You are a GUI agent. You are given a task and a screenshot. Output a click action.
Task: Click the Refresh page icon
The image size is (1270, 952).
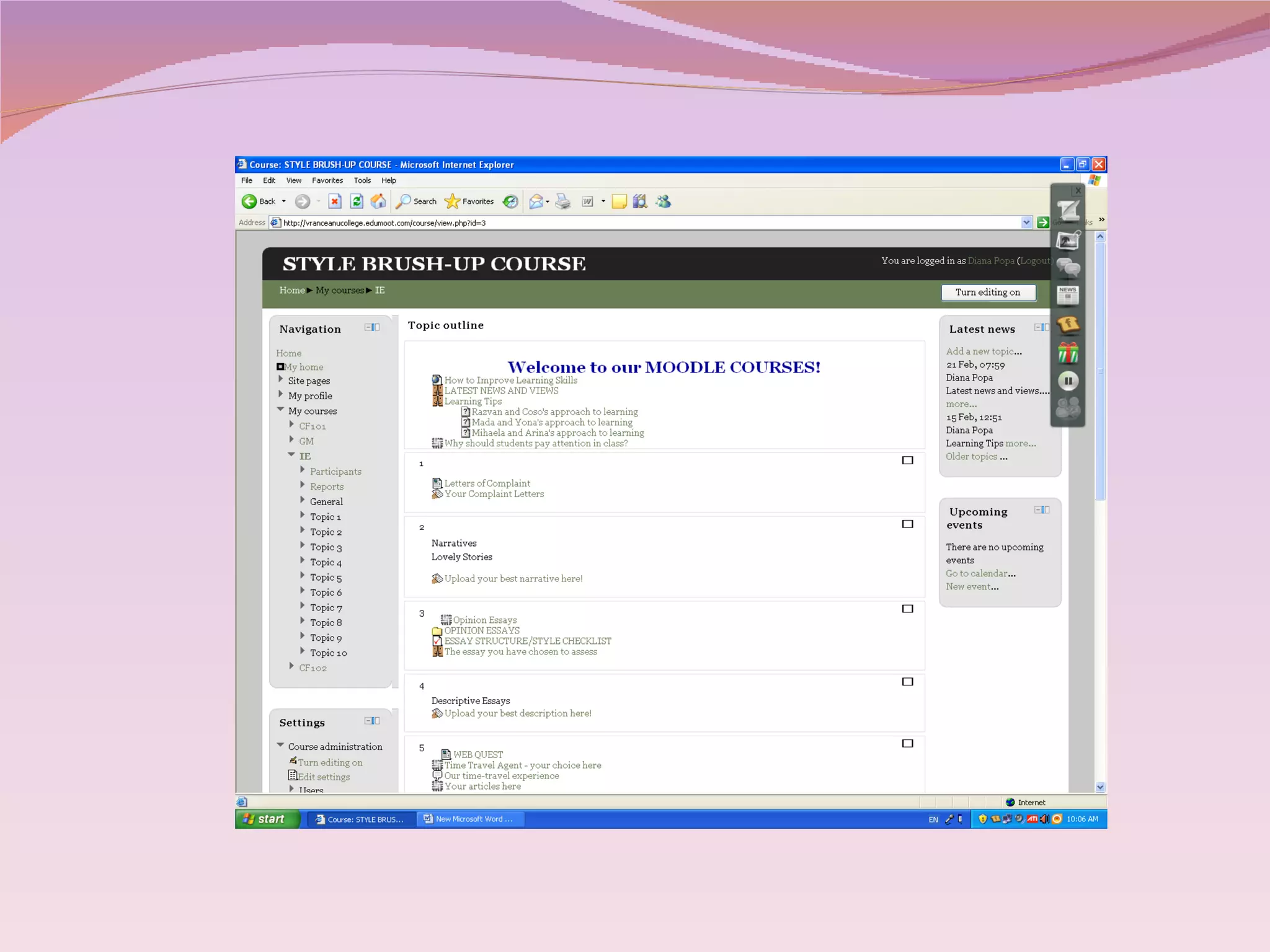[x=357, y=201]
